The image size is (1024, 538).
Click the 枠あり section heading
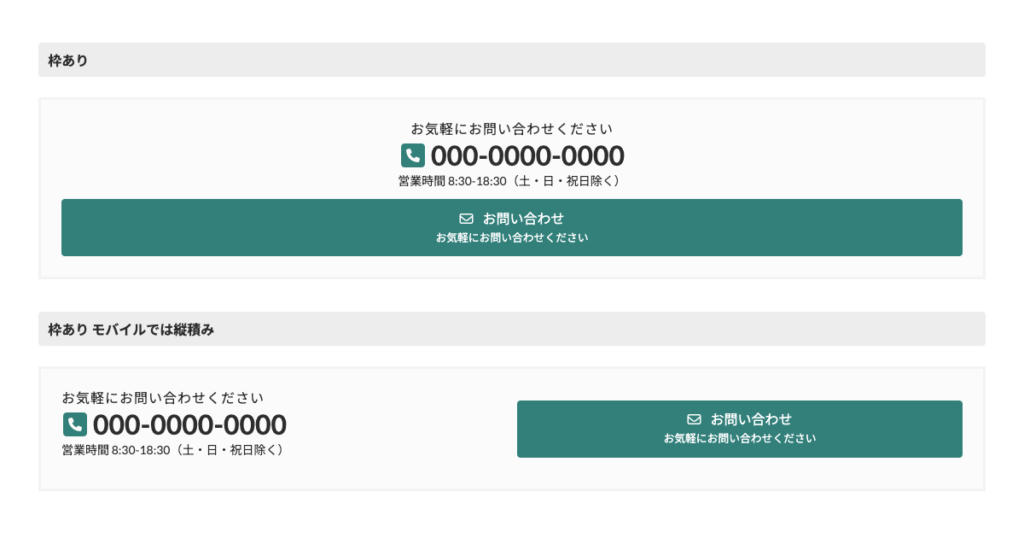[x=68, y=61]
